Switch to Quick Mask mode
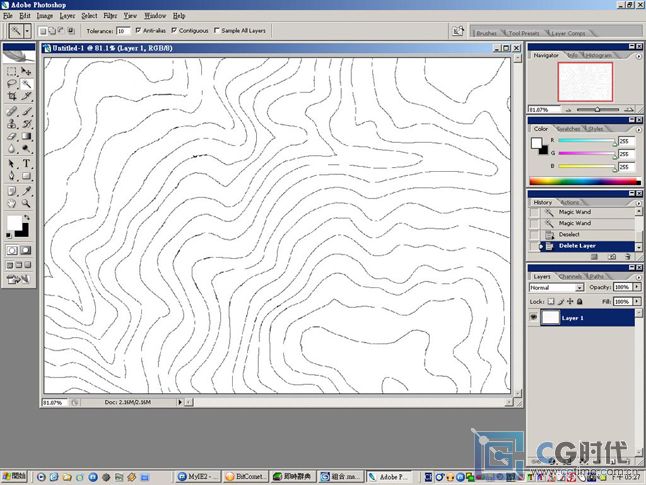The image size is (646, 485). (26, 250)
